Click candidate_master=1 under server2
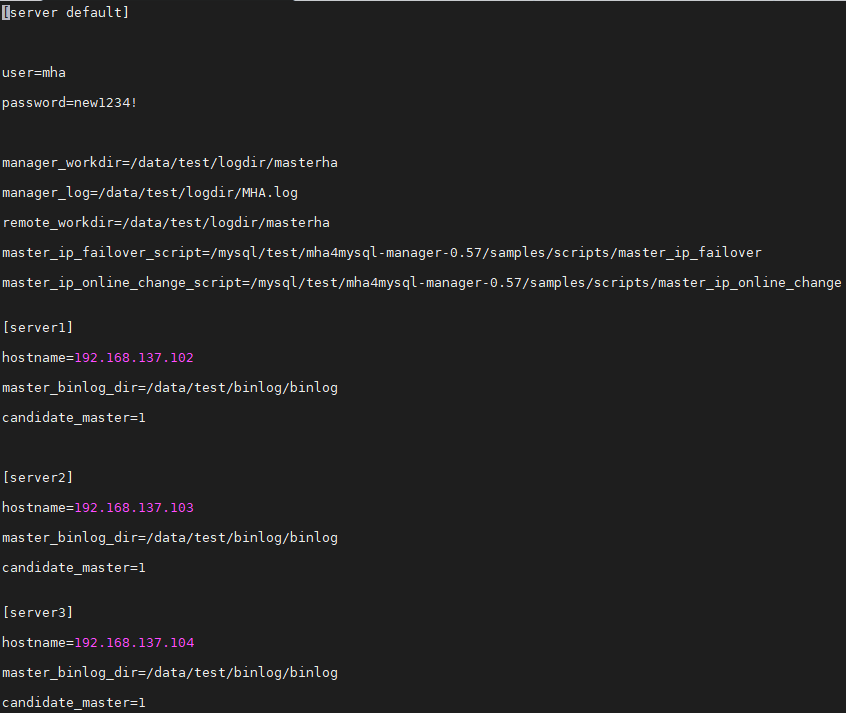 coord(73,568)
